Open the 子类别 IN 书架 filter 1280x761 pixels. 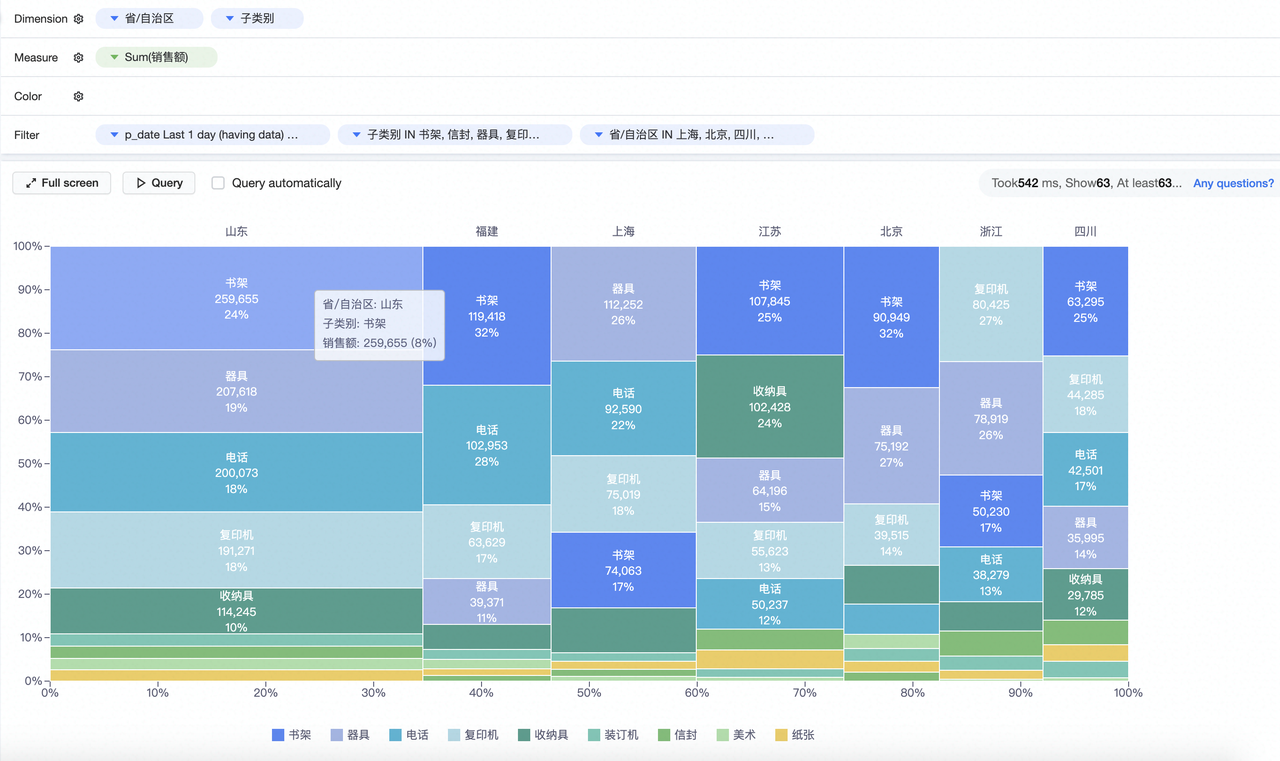coord(455,135)
